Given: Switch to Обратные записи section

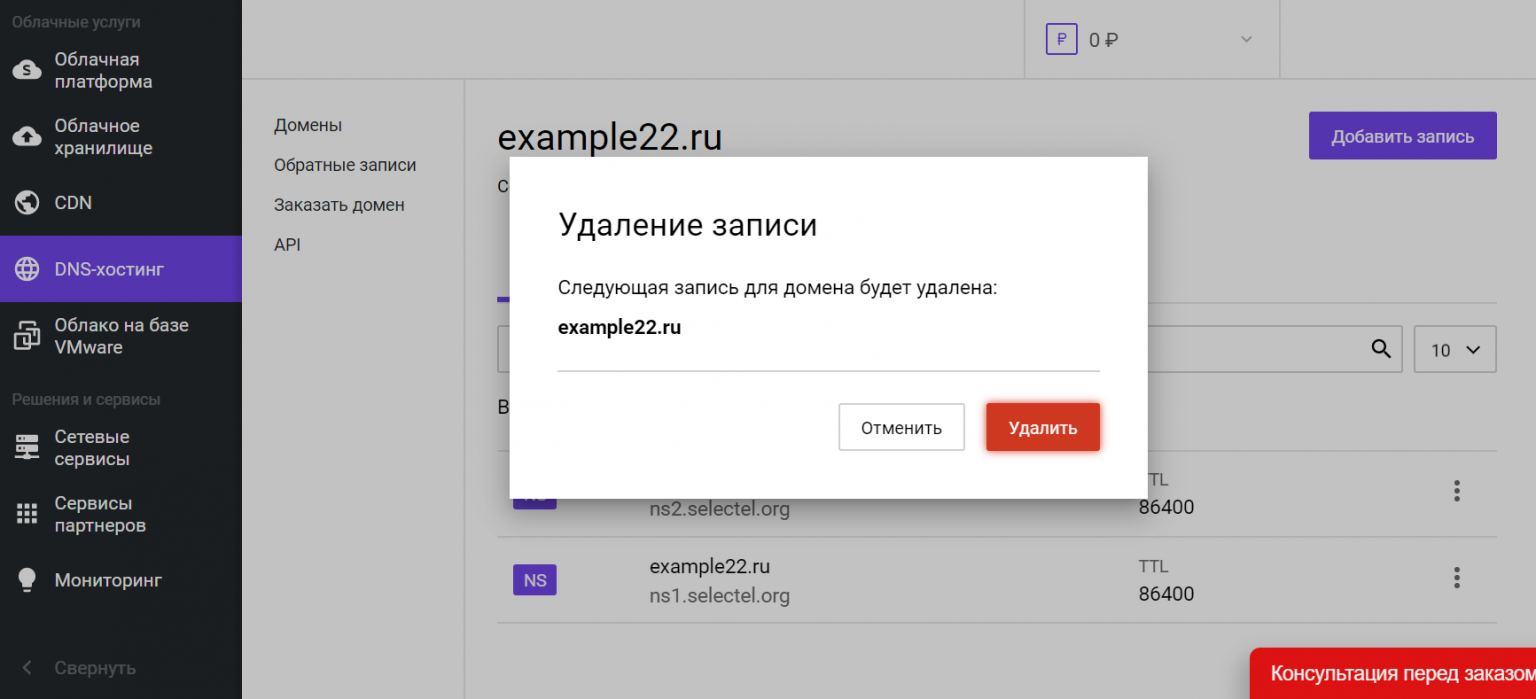Looking at the screenshot, I should pyautogui.click(x=345, y=164).
